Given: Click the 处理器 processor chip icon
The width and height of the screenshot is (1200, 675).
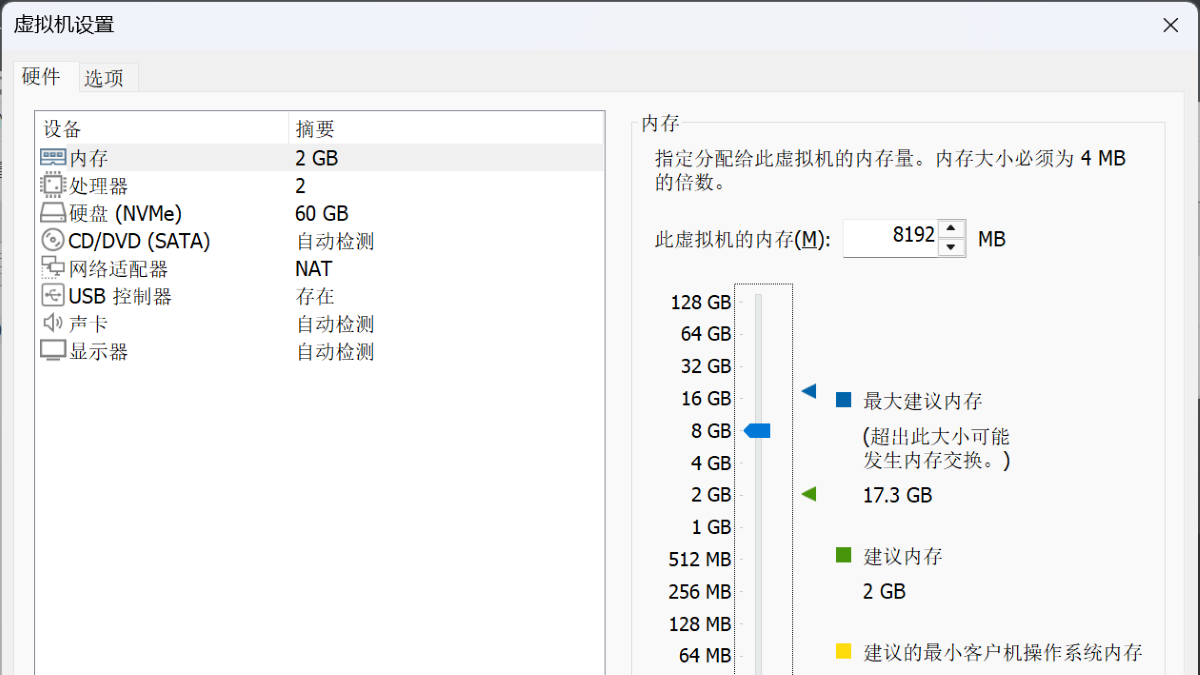Looking at the screenshot, I should pos(52,185).
